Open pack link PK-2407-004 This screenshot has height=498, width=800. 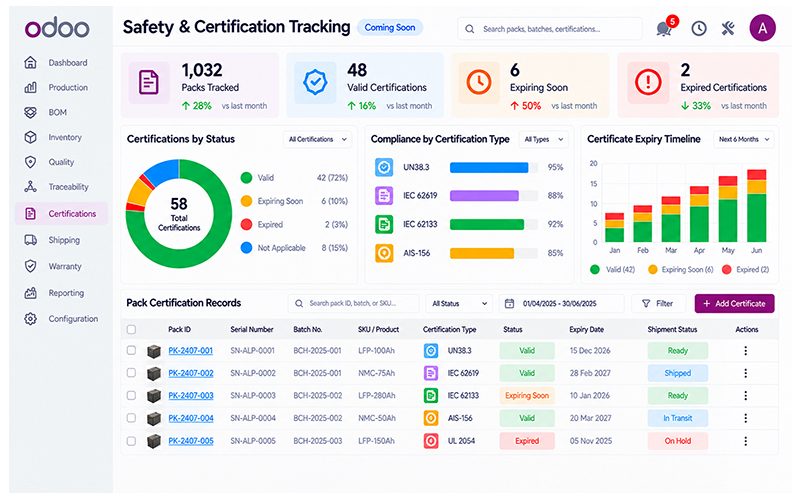191,418
